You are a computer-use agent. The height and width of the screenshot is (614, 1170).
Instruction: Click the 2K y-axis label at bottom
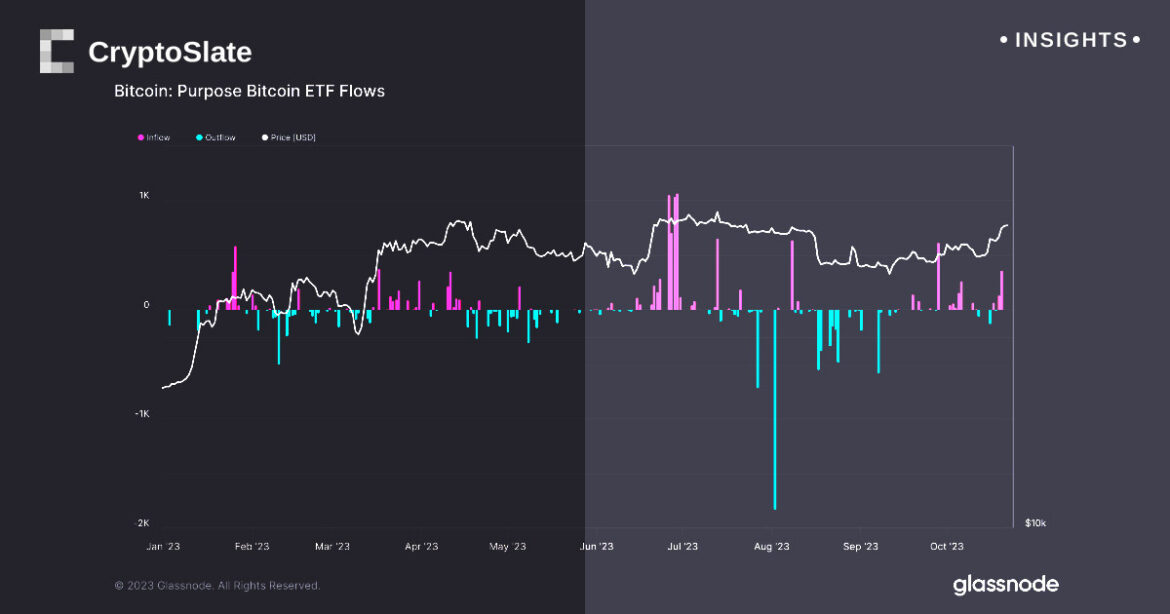(x=143, y=523)
